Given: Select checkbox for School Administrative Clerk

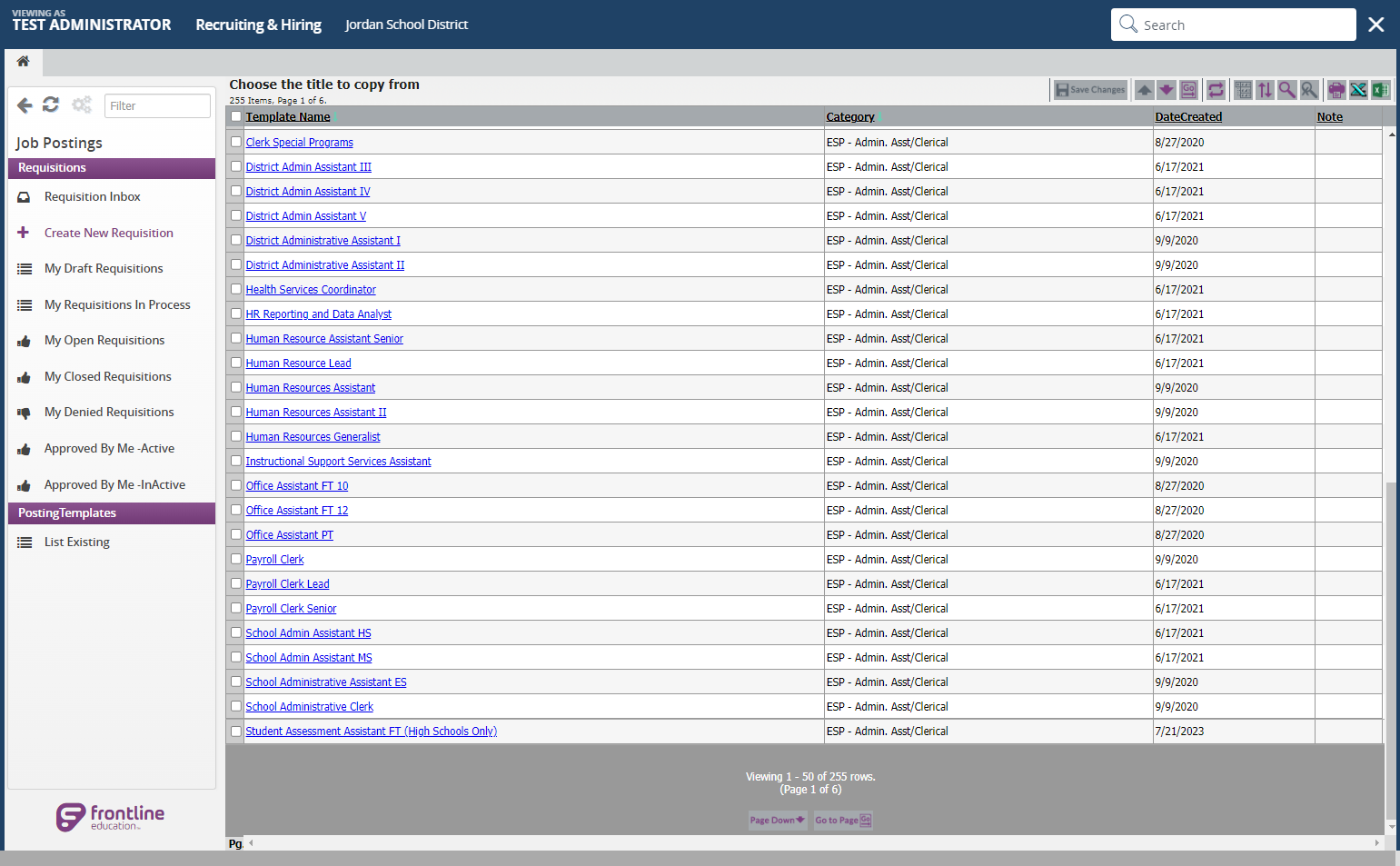Looking at the screenshot, I should (x=236, y=706).
